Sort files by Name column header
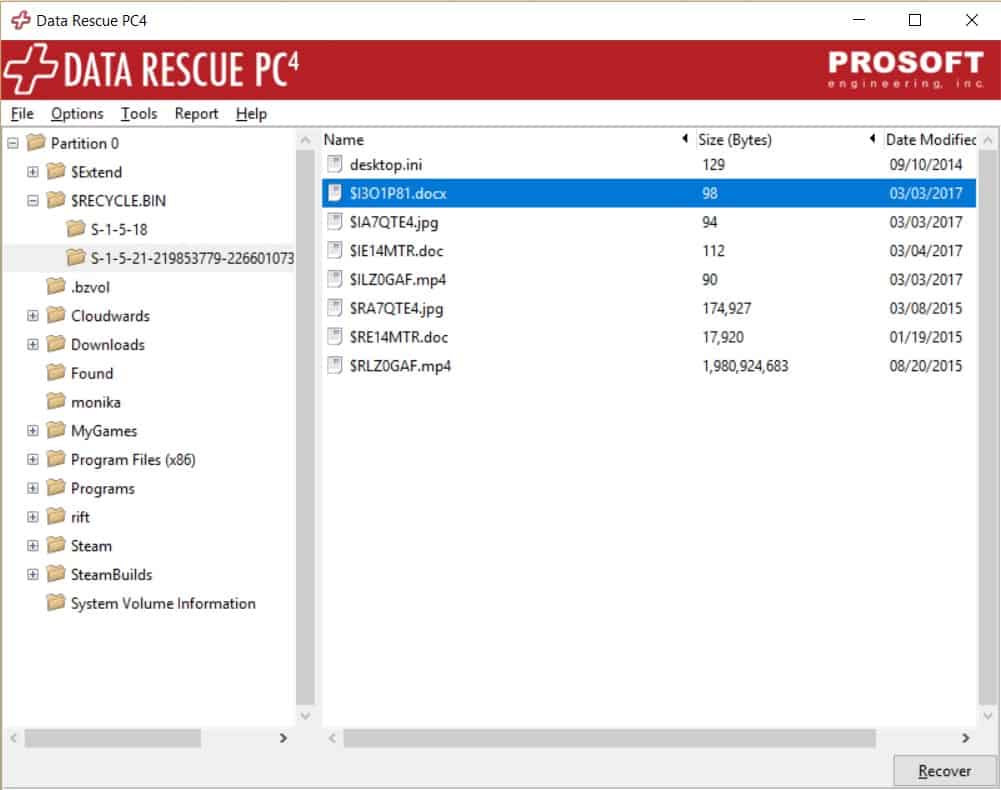 tap(506, 139)
